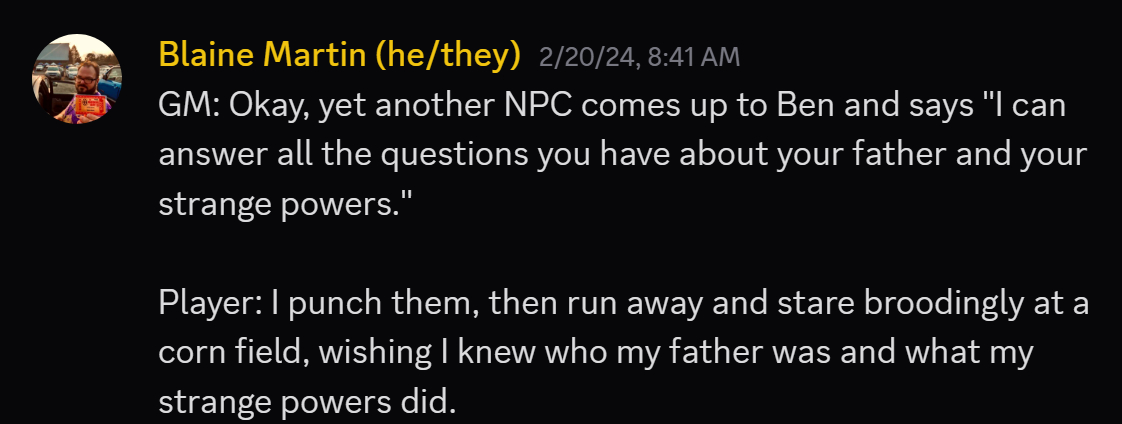The height and width of the screenshot is (424, 1122).
Task: Click the word "wishing" in the player's reply
Action: 351,354
